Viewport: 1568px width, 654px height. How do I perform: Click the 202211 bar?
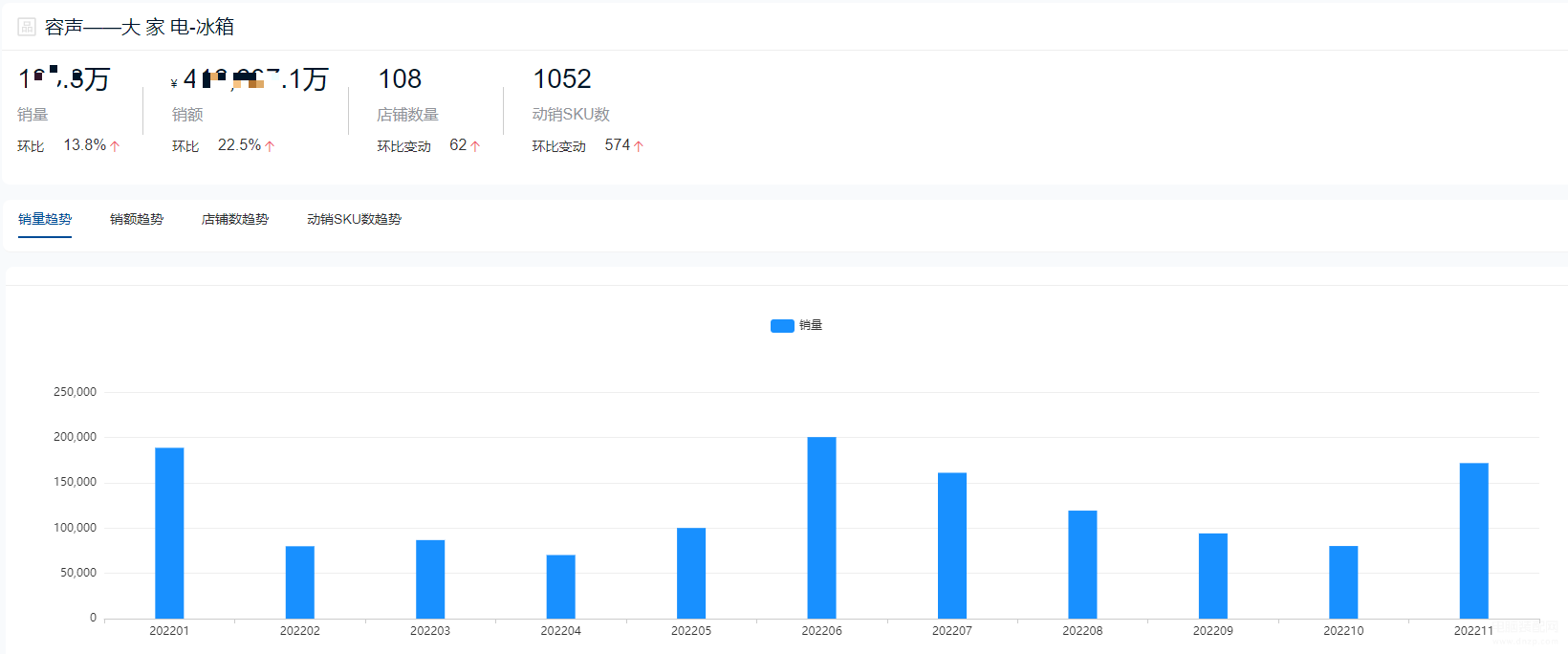1474,540
